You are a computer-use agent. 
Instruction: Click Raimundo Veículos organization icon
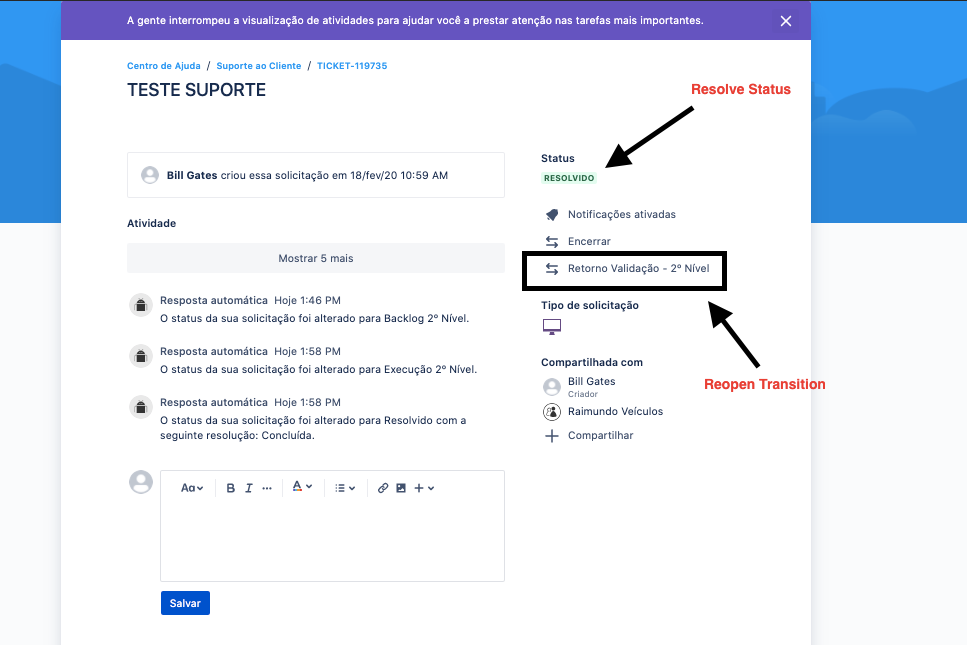tap(552, 411)
